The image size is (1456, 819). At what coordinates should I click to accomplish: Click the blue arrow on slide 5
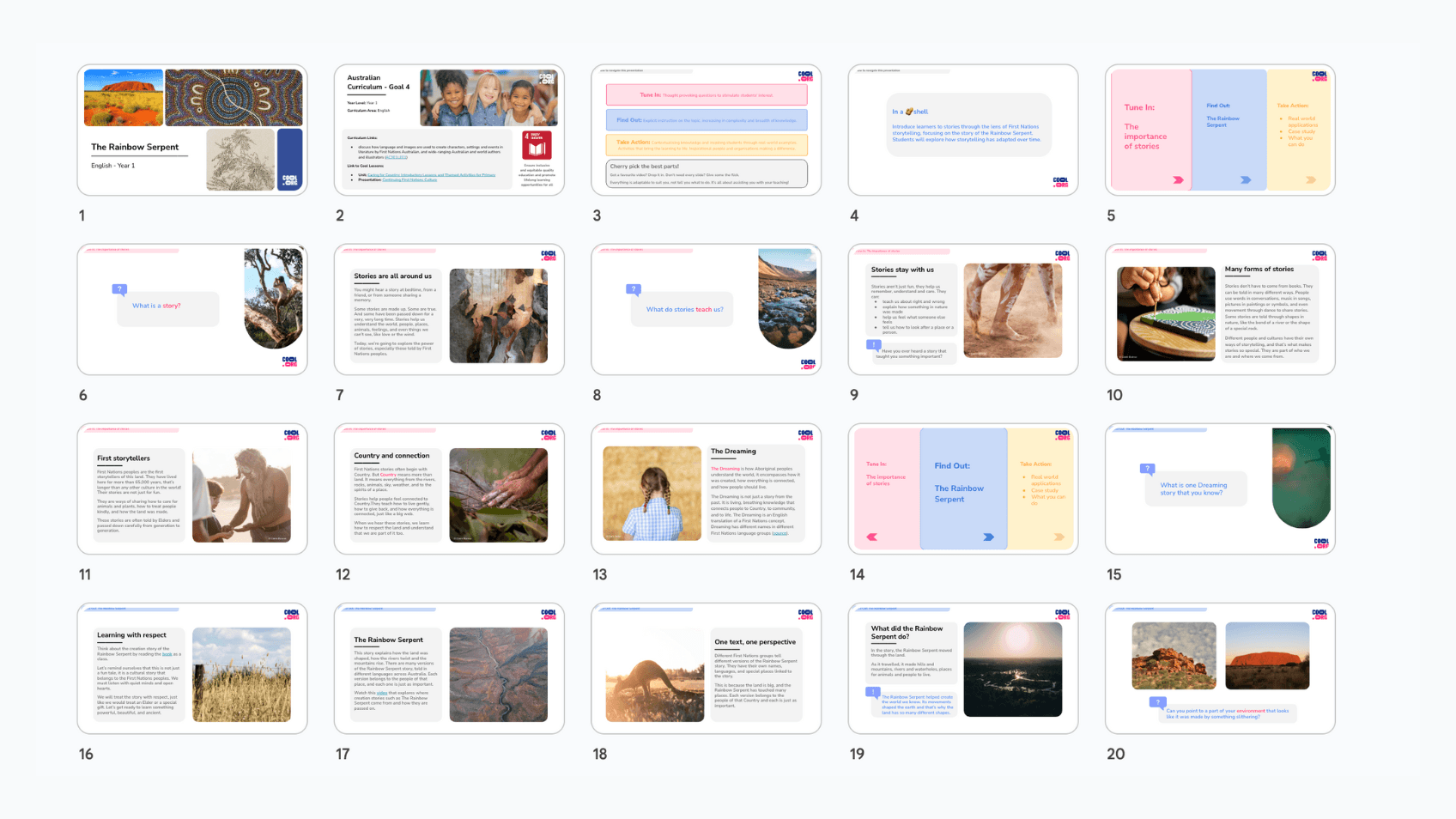point(1245,180)
